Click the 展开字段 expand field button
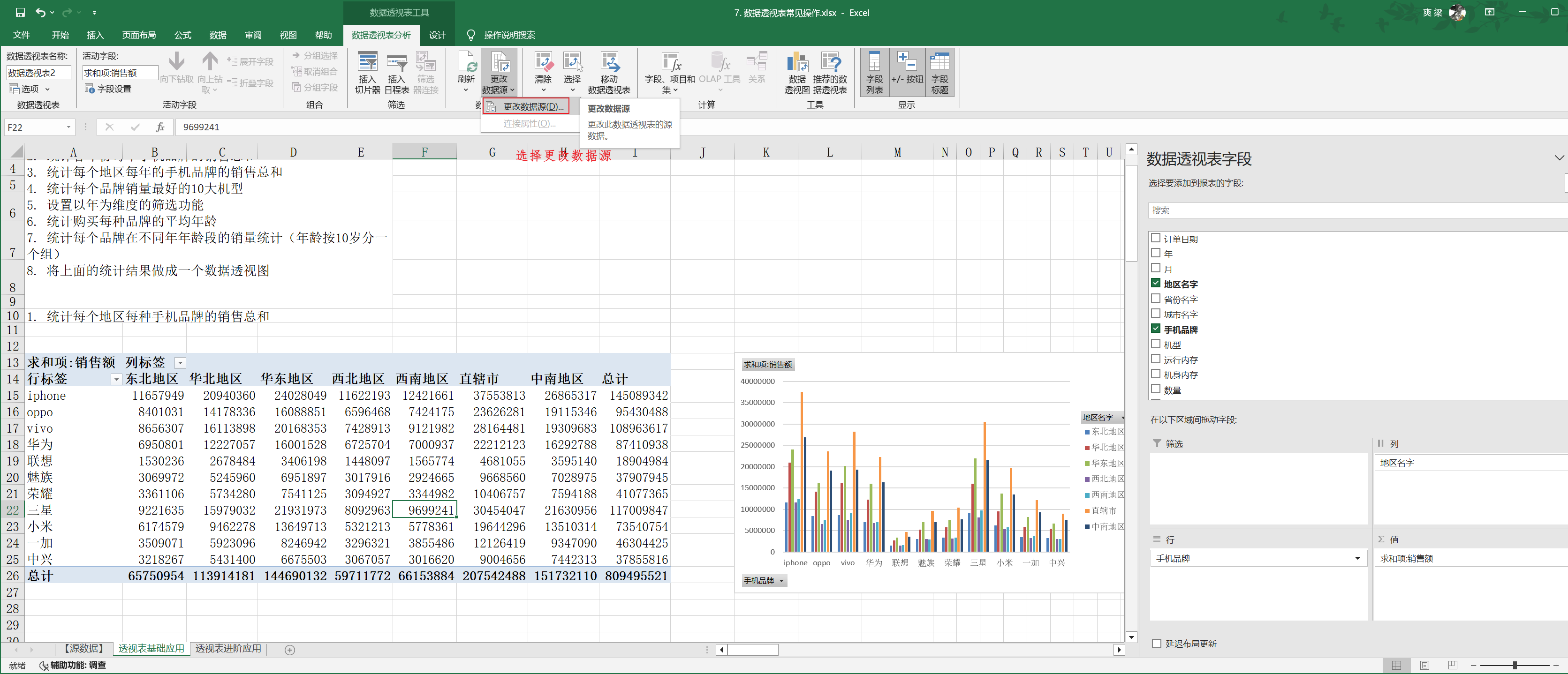This screenshot has height=674, width=1568. tap(250, 61)
